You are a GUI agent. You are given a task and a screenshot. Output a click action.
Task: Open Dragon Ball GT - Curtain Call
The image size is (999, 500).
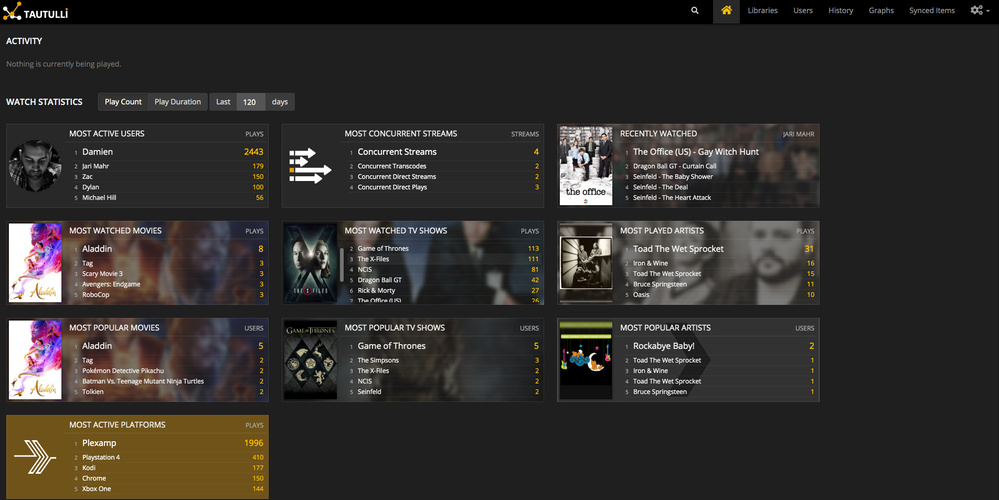click(x=675, y=166)
